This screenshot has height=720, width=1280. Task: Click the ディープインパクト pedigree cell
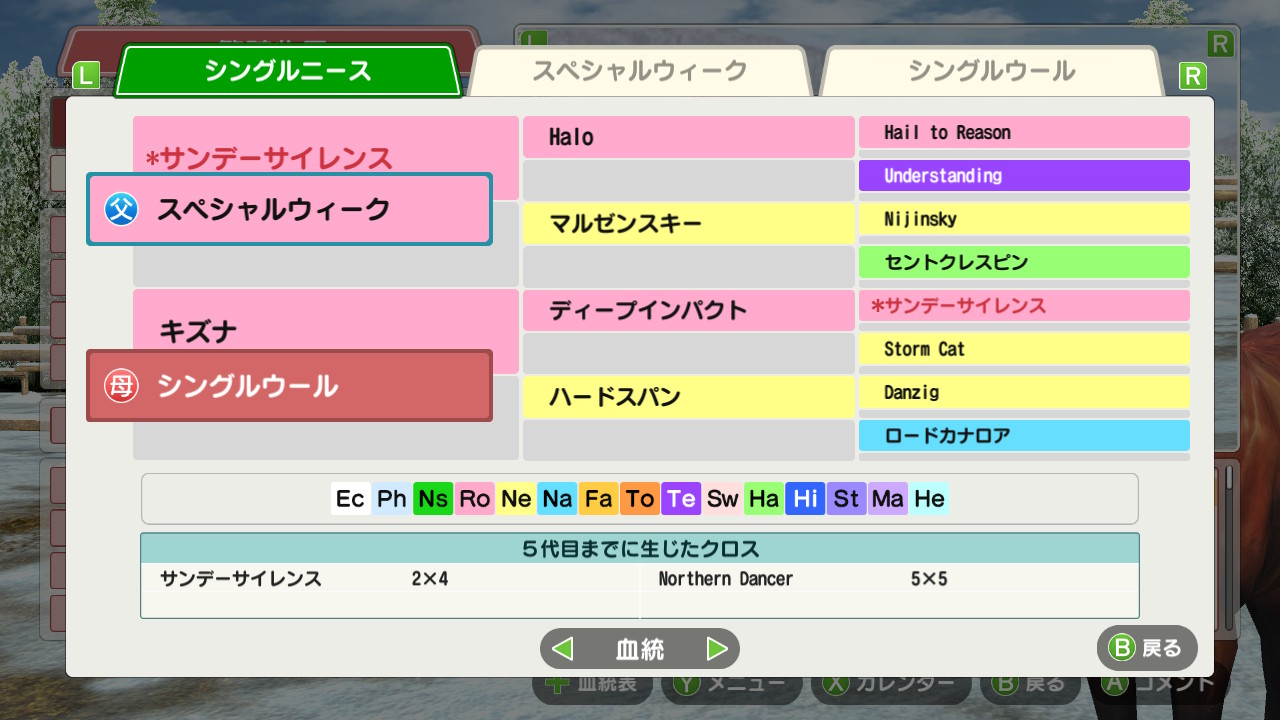[688, 310]
